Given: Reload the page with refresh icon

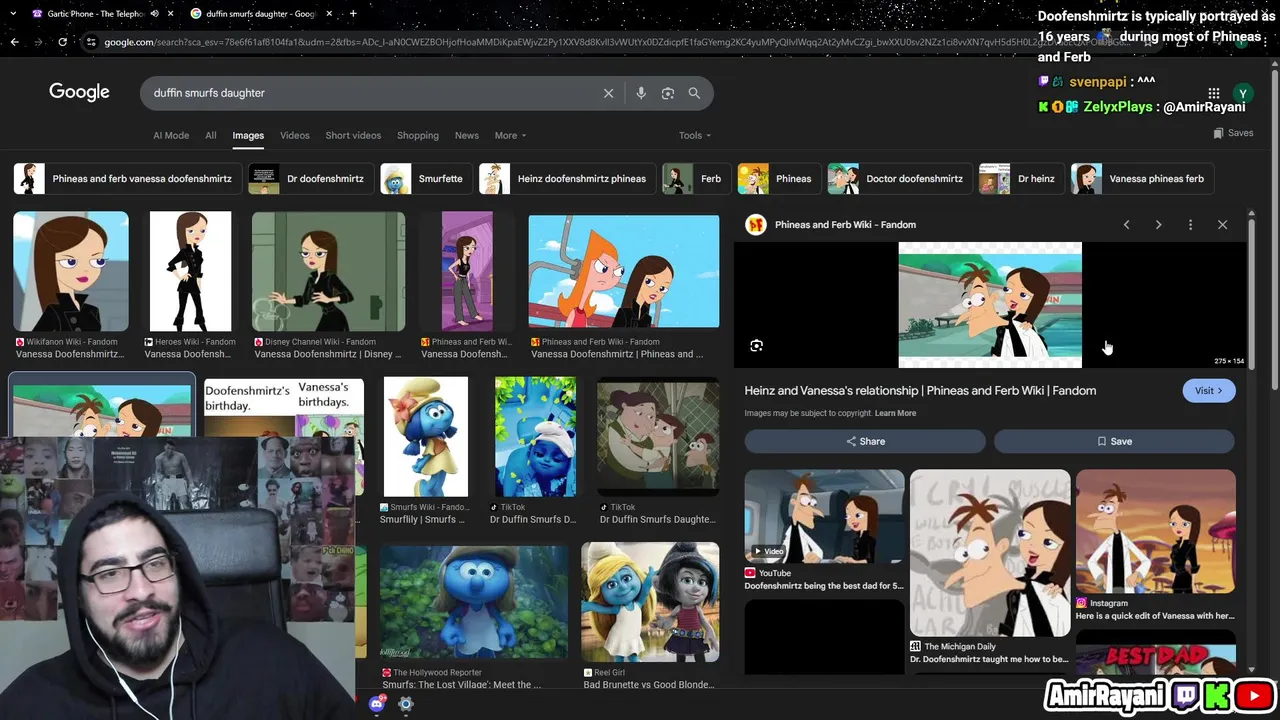Looking at the screenshot, I should [62, 42].
